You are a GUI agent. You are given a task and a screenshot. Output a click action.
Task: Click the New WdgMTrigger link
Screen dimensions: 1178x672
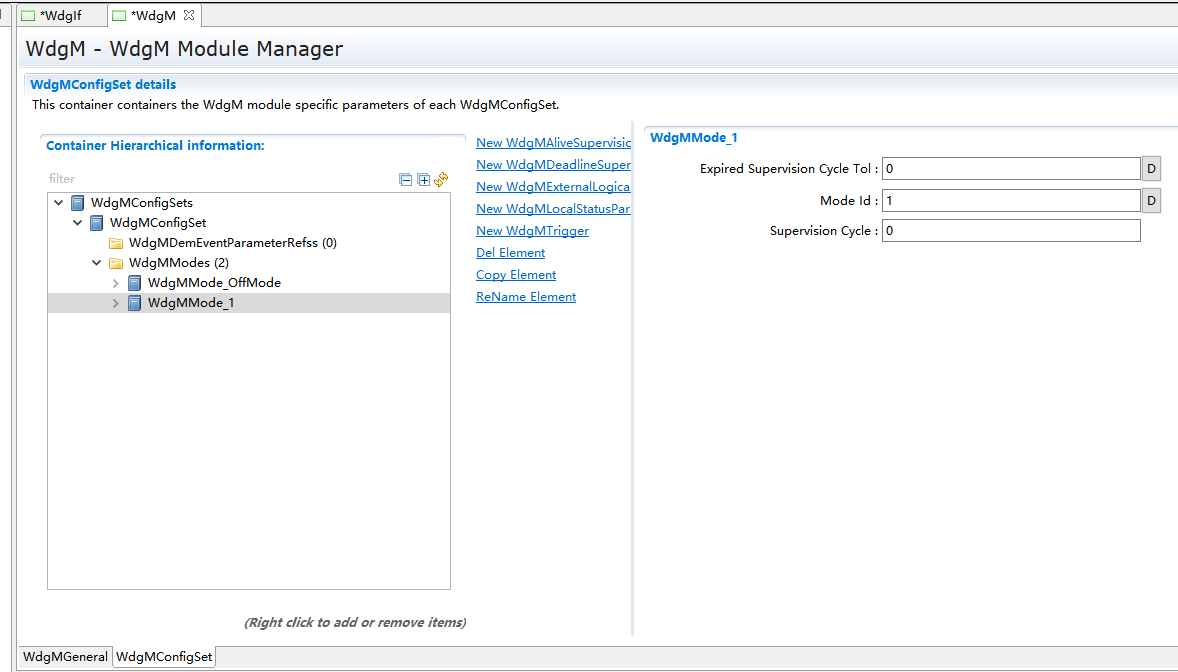pyautogui.click(x=532, y=231)
